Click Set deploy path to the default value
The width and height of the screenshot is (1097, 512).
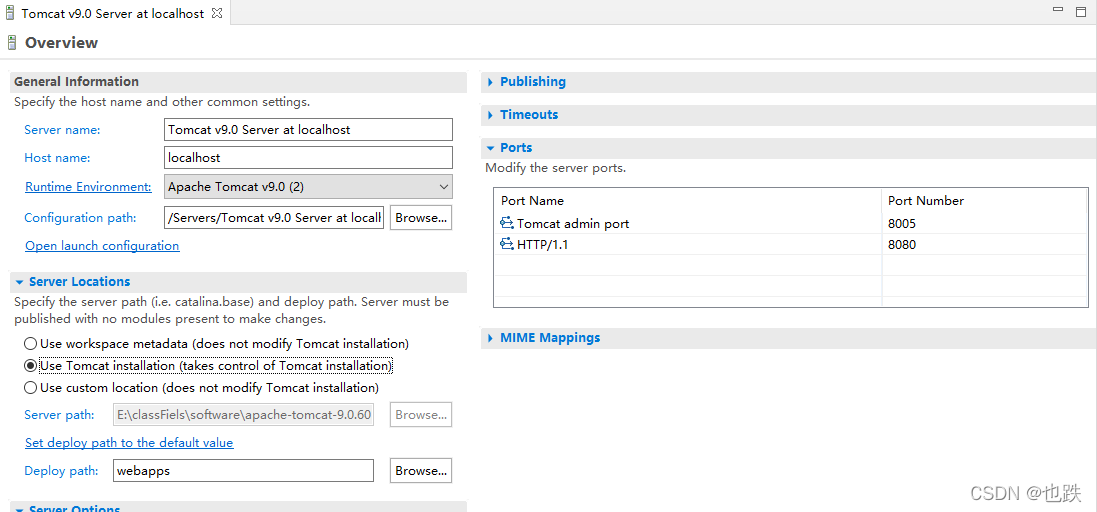(x=129, y=443)
